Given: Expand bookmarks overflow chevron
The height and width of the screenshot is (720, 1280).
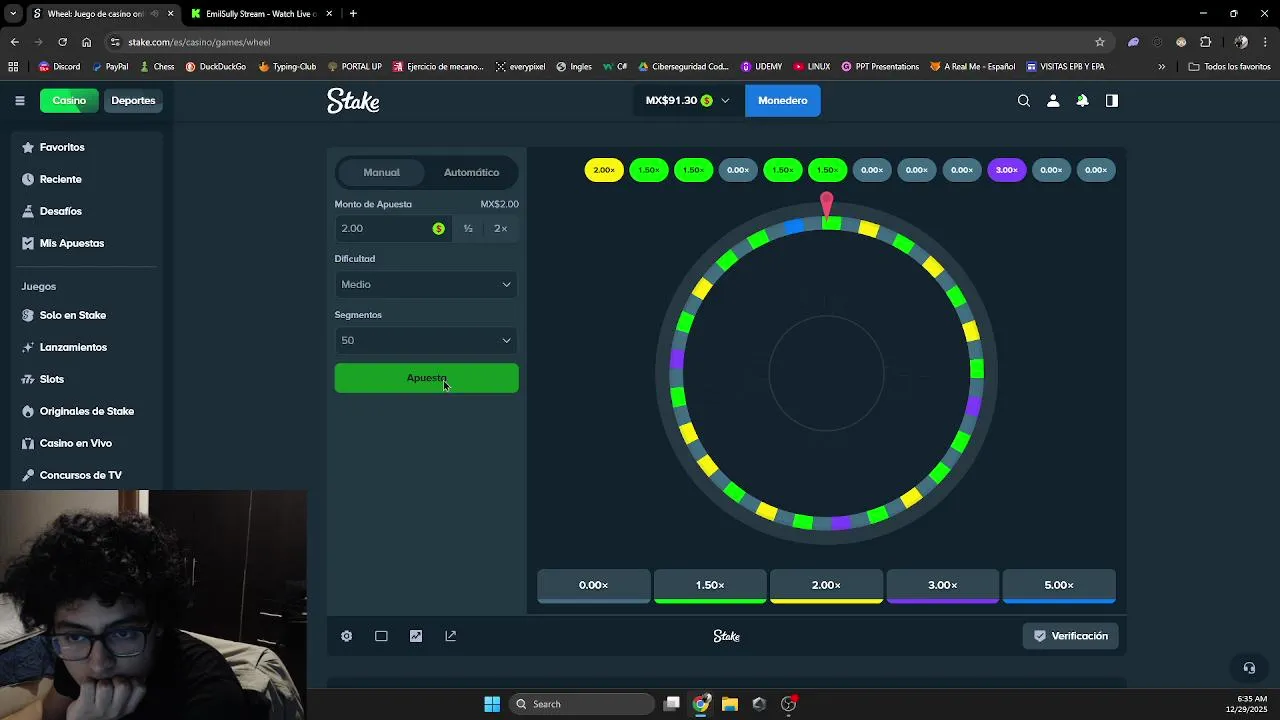Looking at the screenshot, I should point(1161,67).
